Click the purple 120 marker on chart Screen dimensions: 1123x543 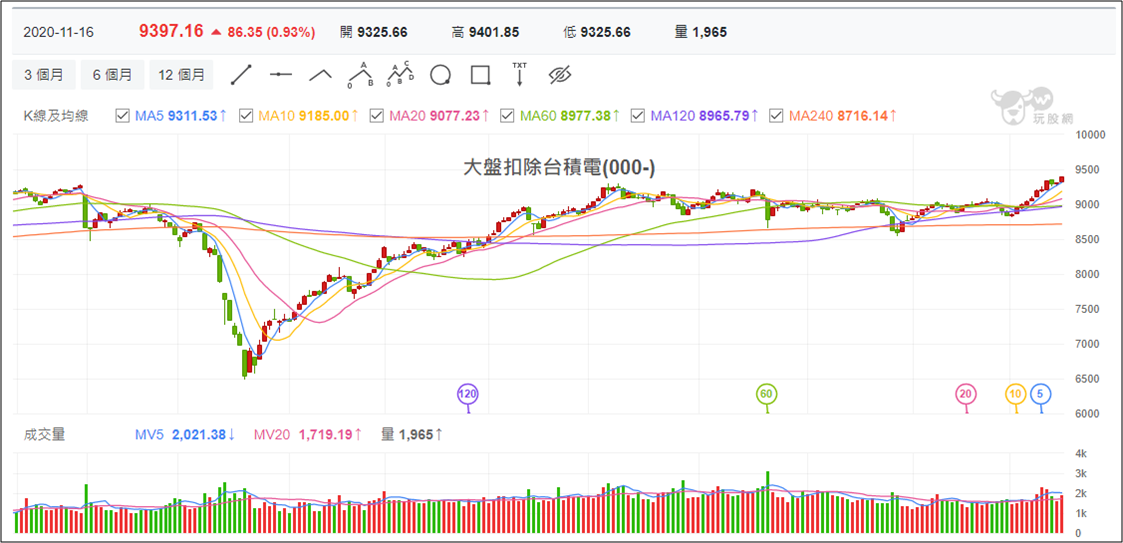pyautogui.click(x=468, y=394)
